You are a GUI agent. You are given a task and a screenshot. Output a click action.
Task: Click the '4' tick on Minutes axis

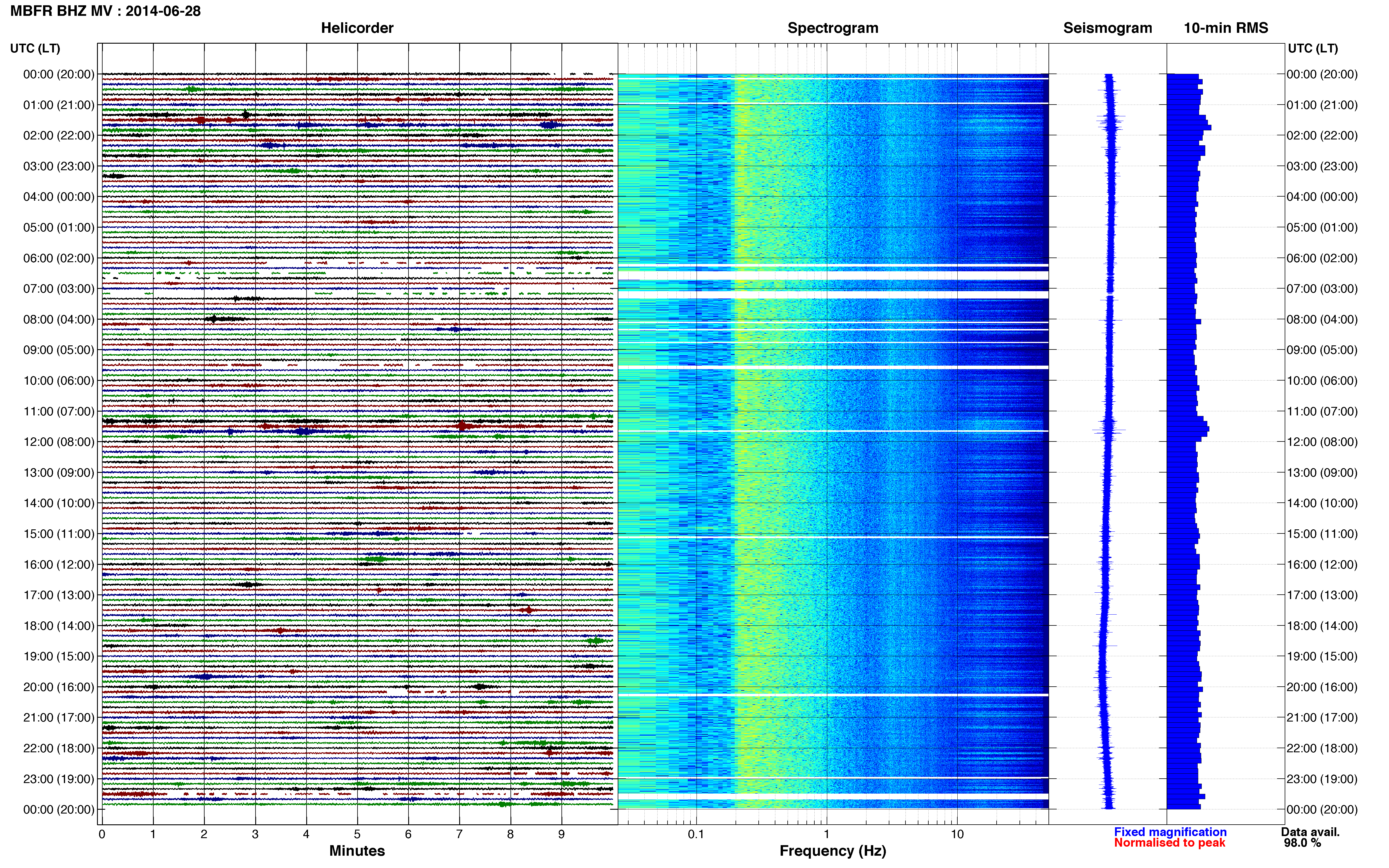[x=306, y=834]
